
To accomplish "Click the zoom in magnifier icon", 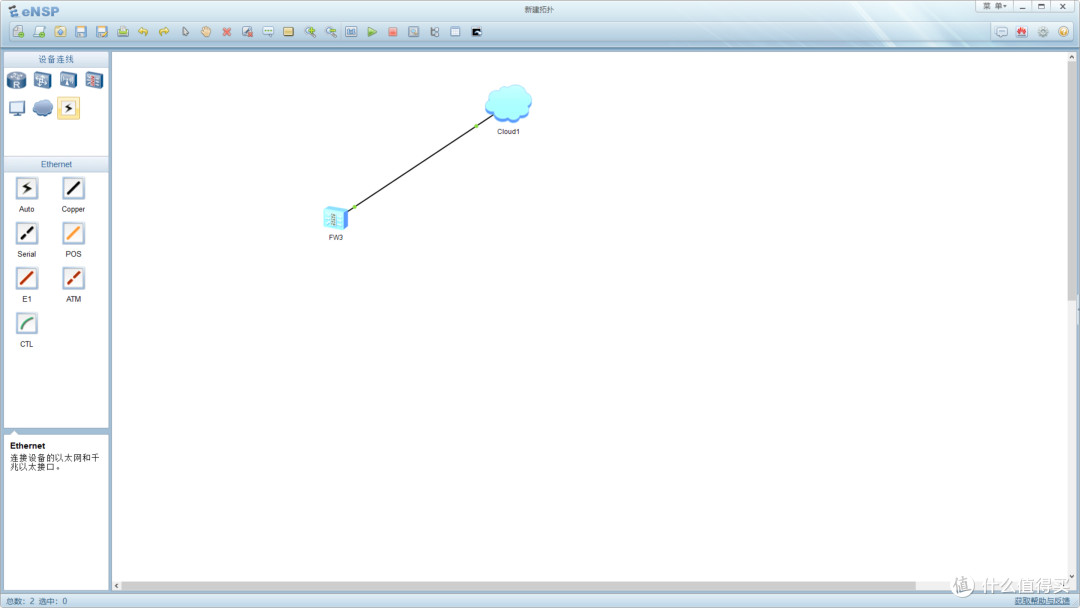I will tap(310, 32).
